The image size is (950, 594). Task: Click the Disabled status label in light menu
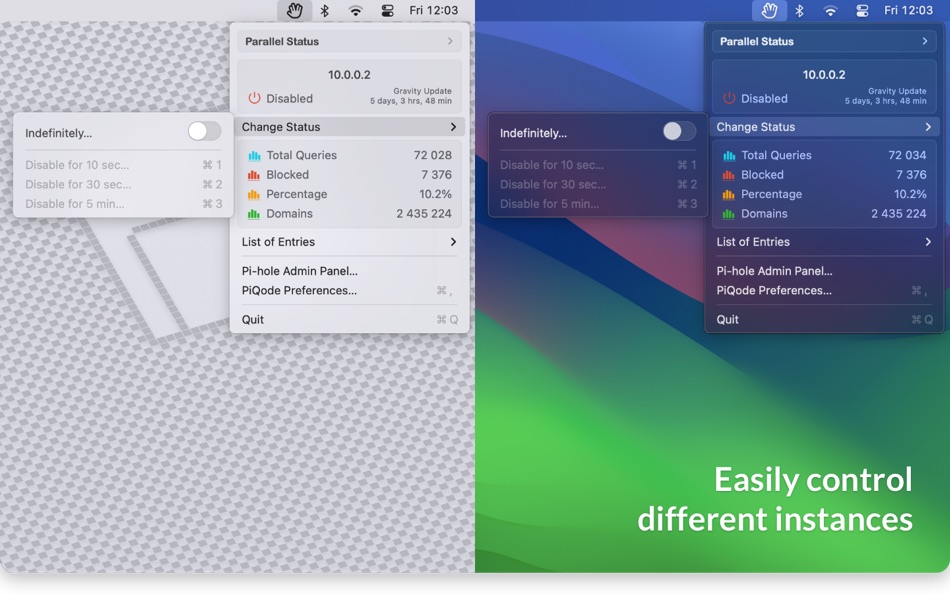pos(290,98)
